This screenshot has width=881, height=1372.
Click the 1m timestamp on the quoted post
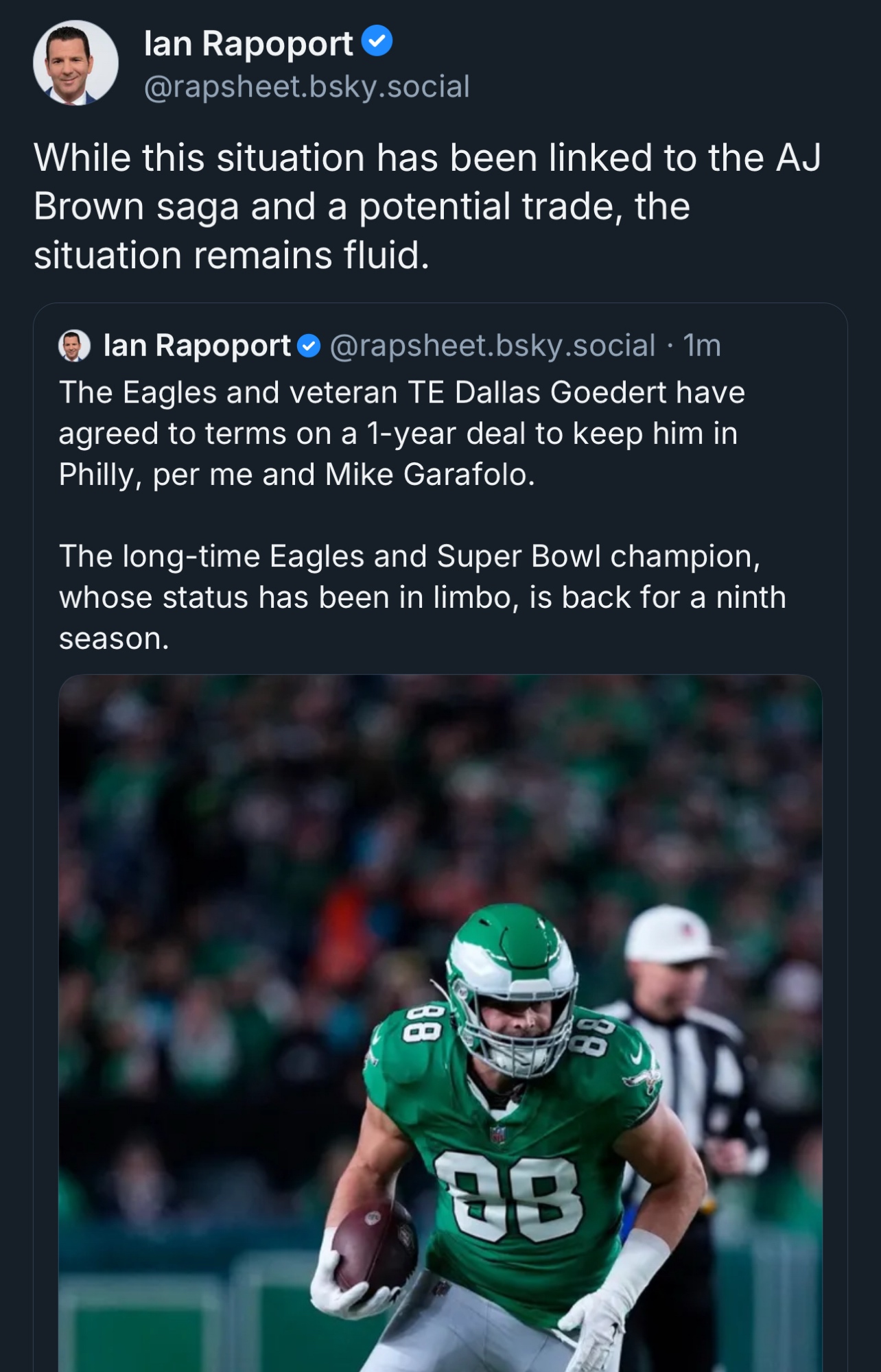[702, 346]
